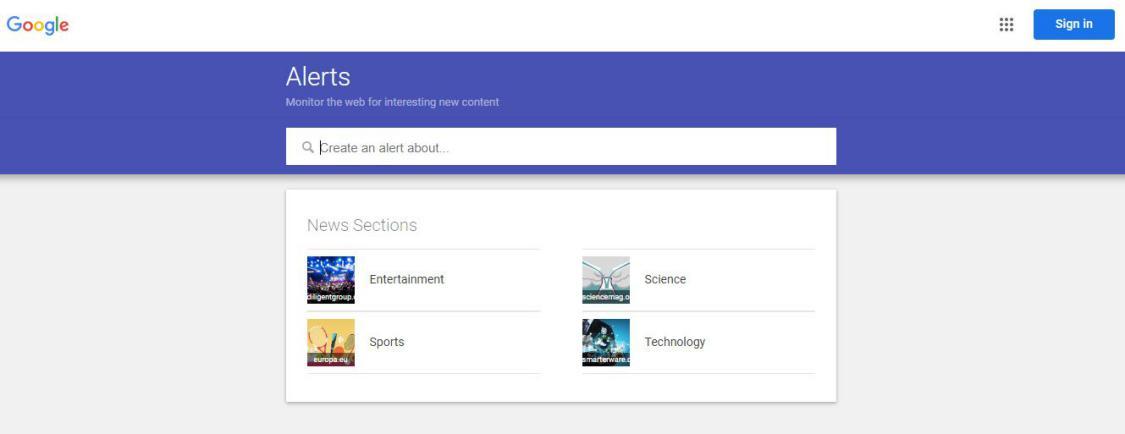Viewport: 1125px width, 434px height.
Task: Click the Science thumbnail image
Action: pyautogui.click(x=606, y=280)
